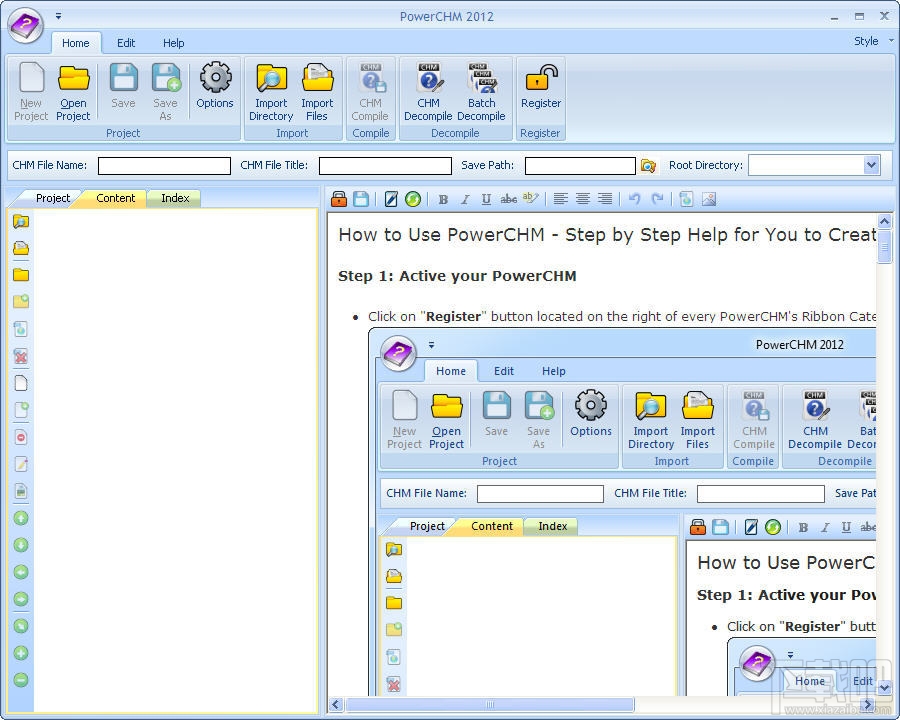Image resolution: width=900 pixels, height=720 pixels.
Task: Open the Options gear
Action: pos(215,86)
